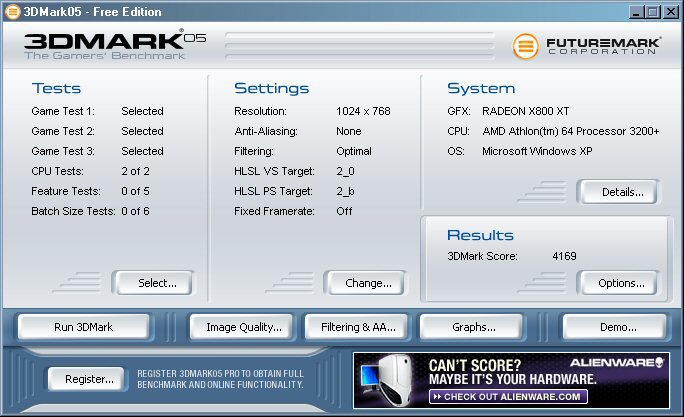Click the HLSL VS Target value 2_0
Viewport: 684px width, 417px height.
click(x=345, y=171)
